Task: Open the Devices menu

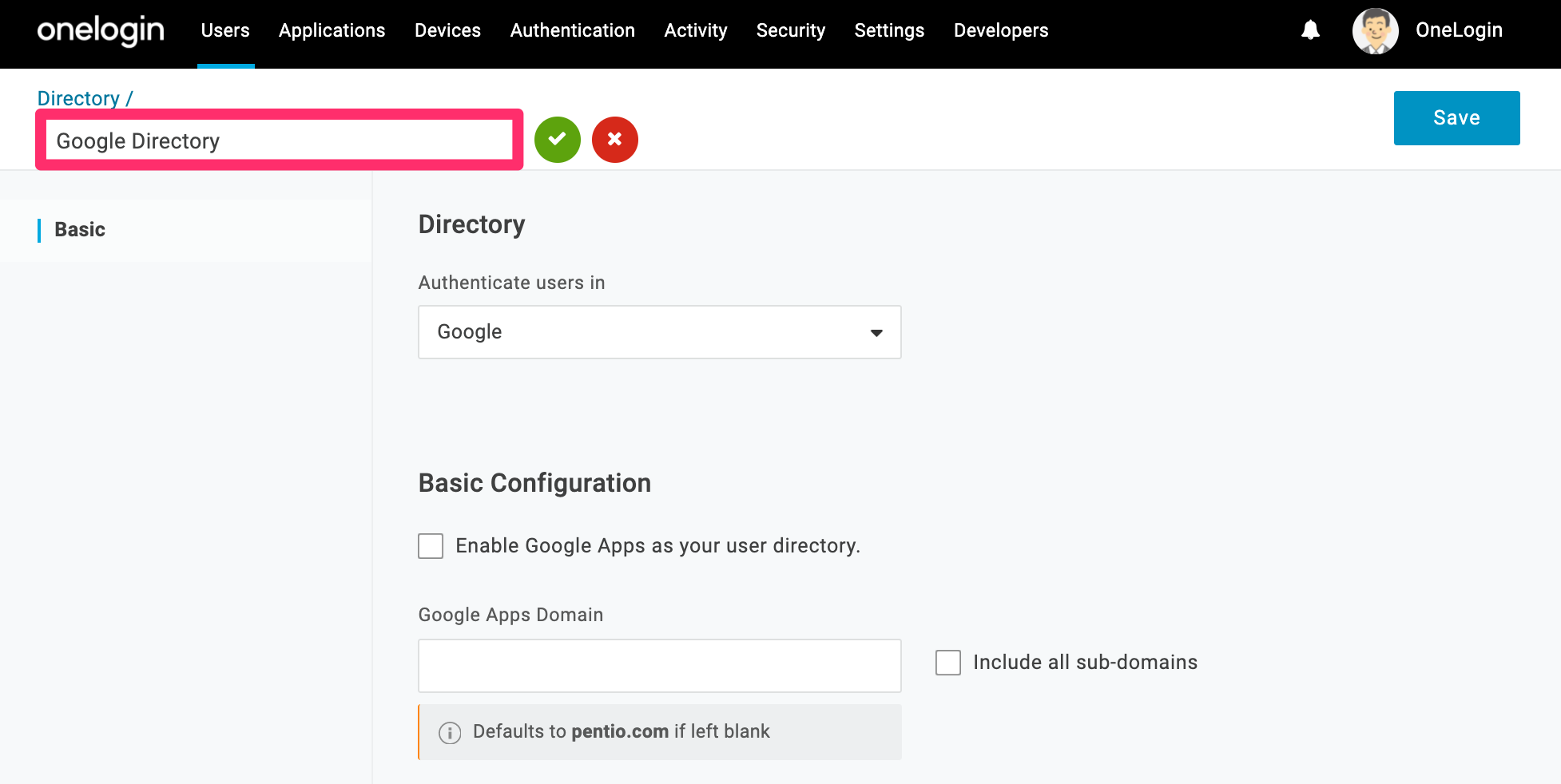Action: point(447,30)
